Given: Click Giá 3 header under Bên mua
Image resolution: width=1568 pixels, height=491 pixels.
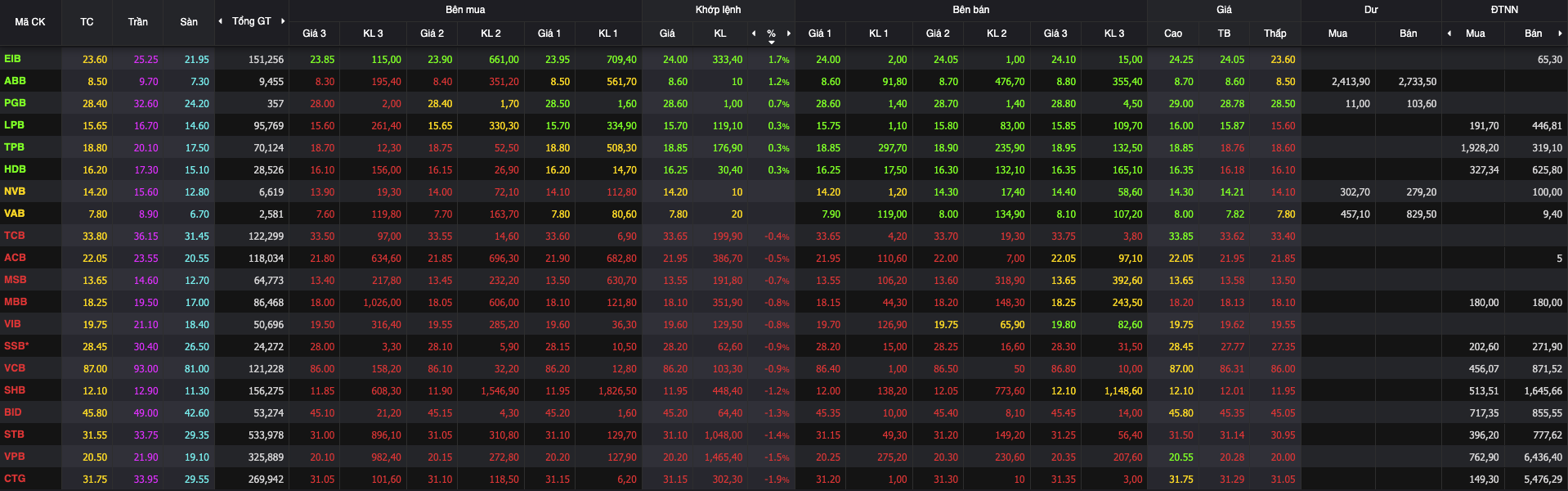Looking at the screenshot, I should [x=314, y=34].
